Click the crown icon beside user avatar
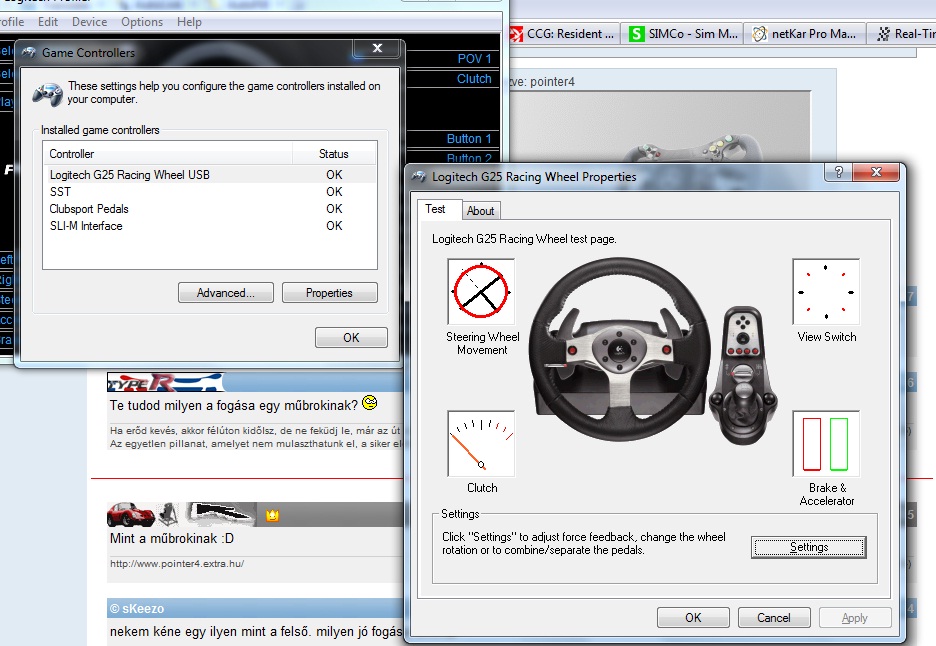This screenshot has width=936, height=646. 270,516
